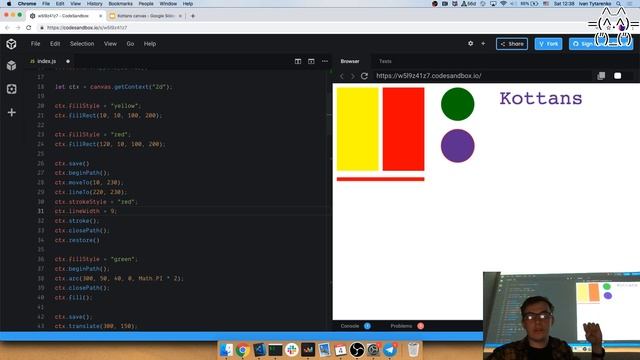This screenshot has width=640, height=360.
Task: Click the ctx.restore() line in editor
Action: point(77,240)
